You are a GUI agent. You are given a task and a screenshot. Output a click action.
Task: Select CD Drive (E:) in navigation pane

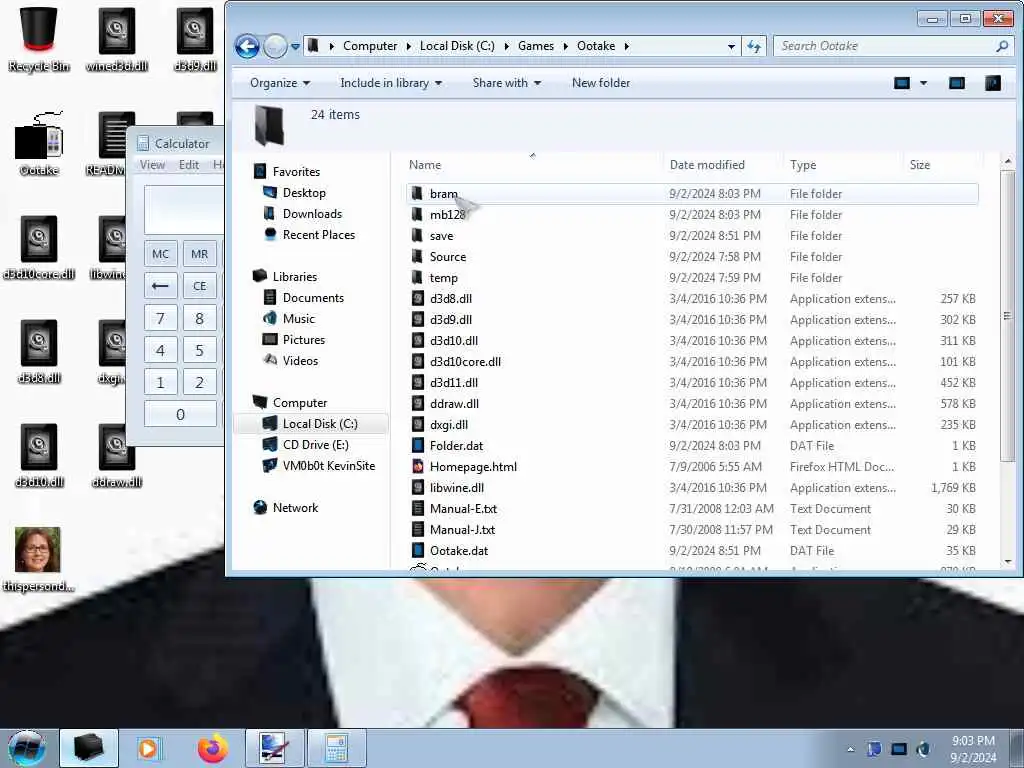pyautogui.click(x=315, y=445)
